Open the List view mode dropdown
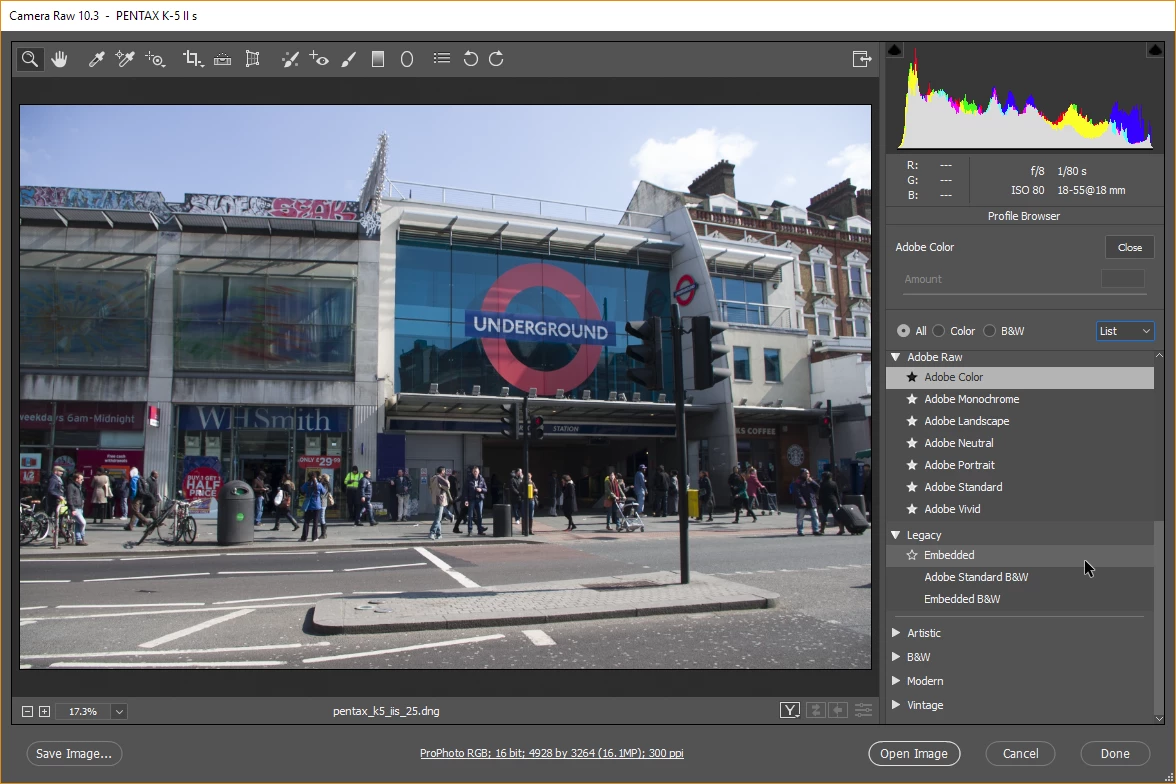 click(x=1125, y=331)
